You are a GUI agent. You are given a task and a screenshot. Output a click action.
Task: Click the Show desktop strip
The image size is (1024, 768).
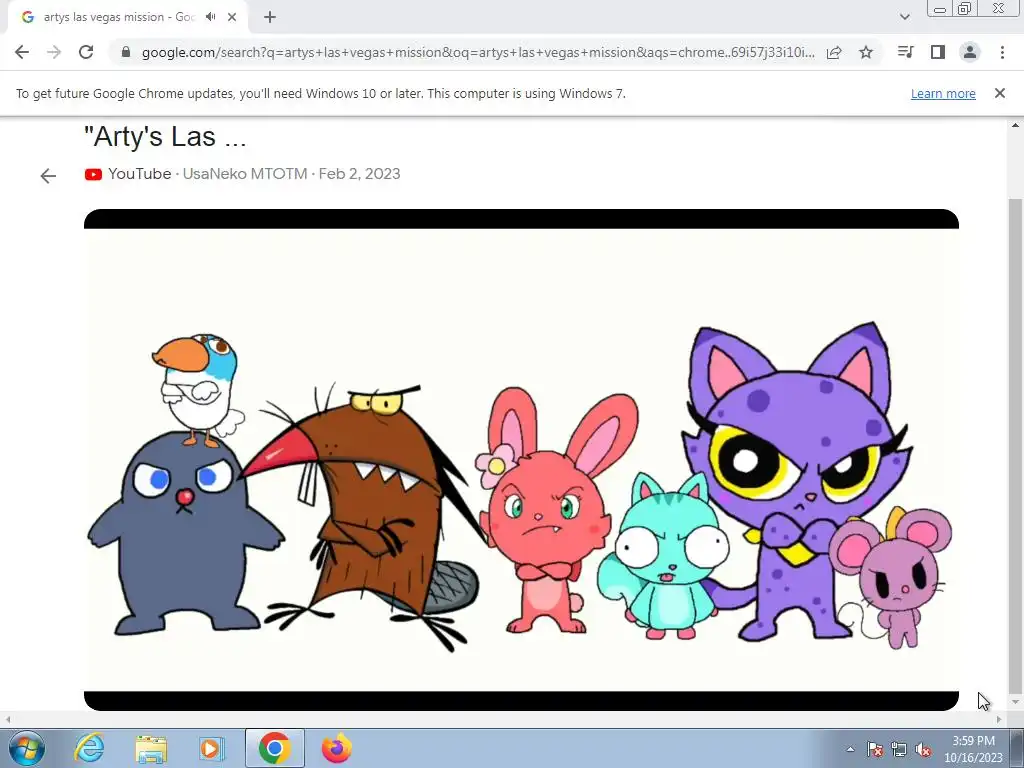pyautogui.click(x=1017, y=748)
